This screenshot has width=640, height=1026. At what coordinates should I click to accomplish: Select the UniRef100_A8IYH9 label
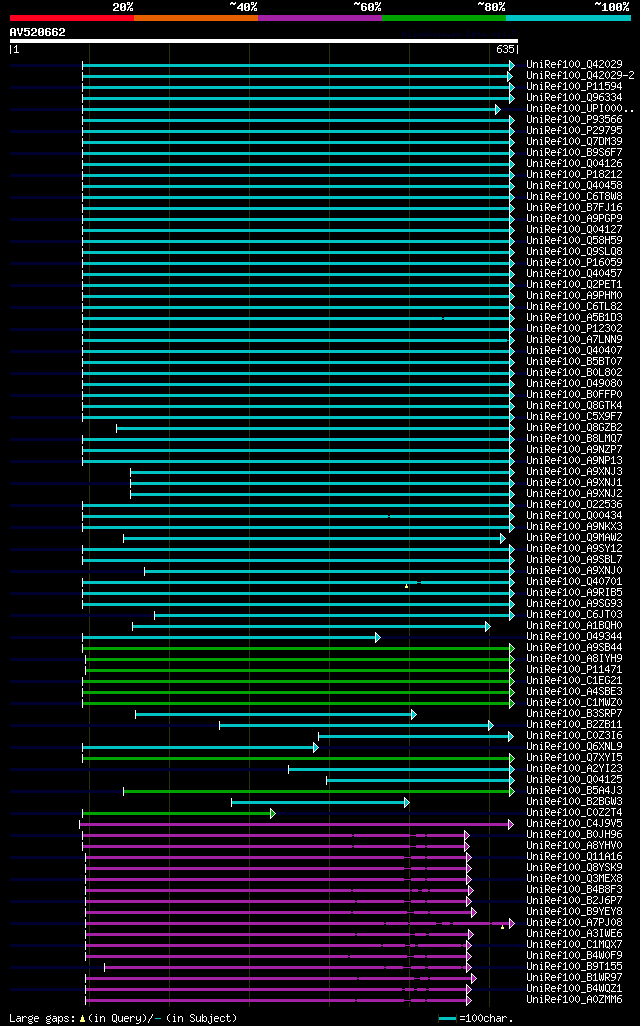tap(575, 658)
